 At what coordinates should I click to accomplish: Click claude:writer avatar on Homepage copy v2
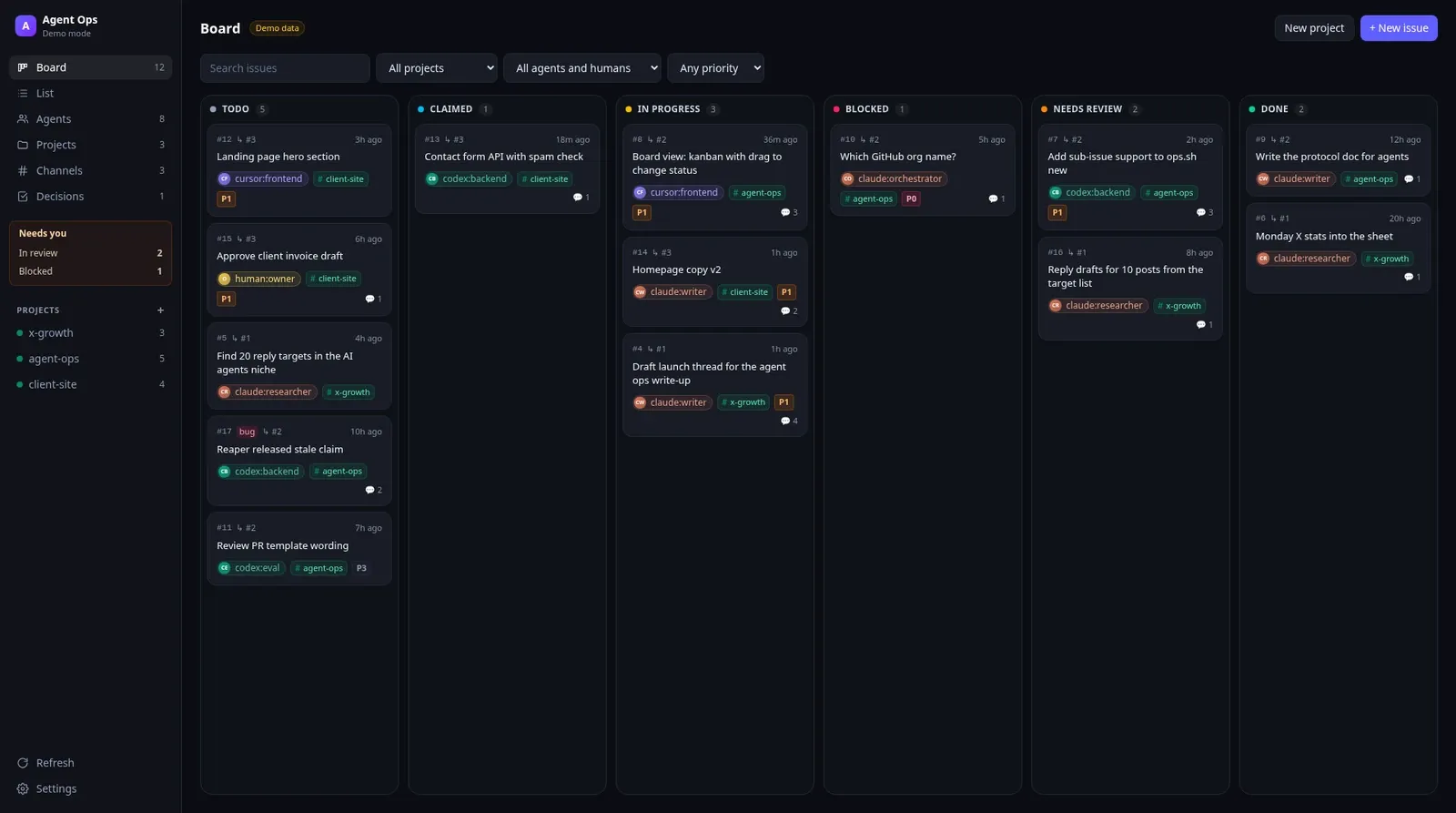(640, 292)
